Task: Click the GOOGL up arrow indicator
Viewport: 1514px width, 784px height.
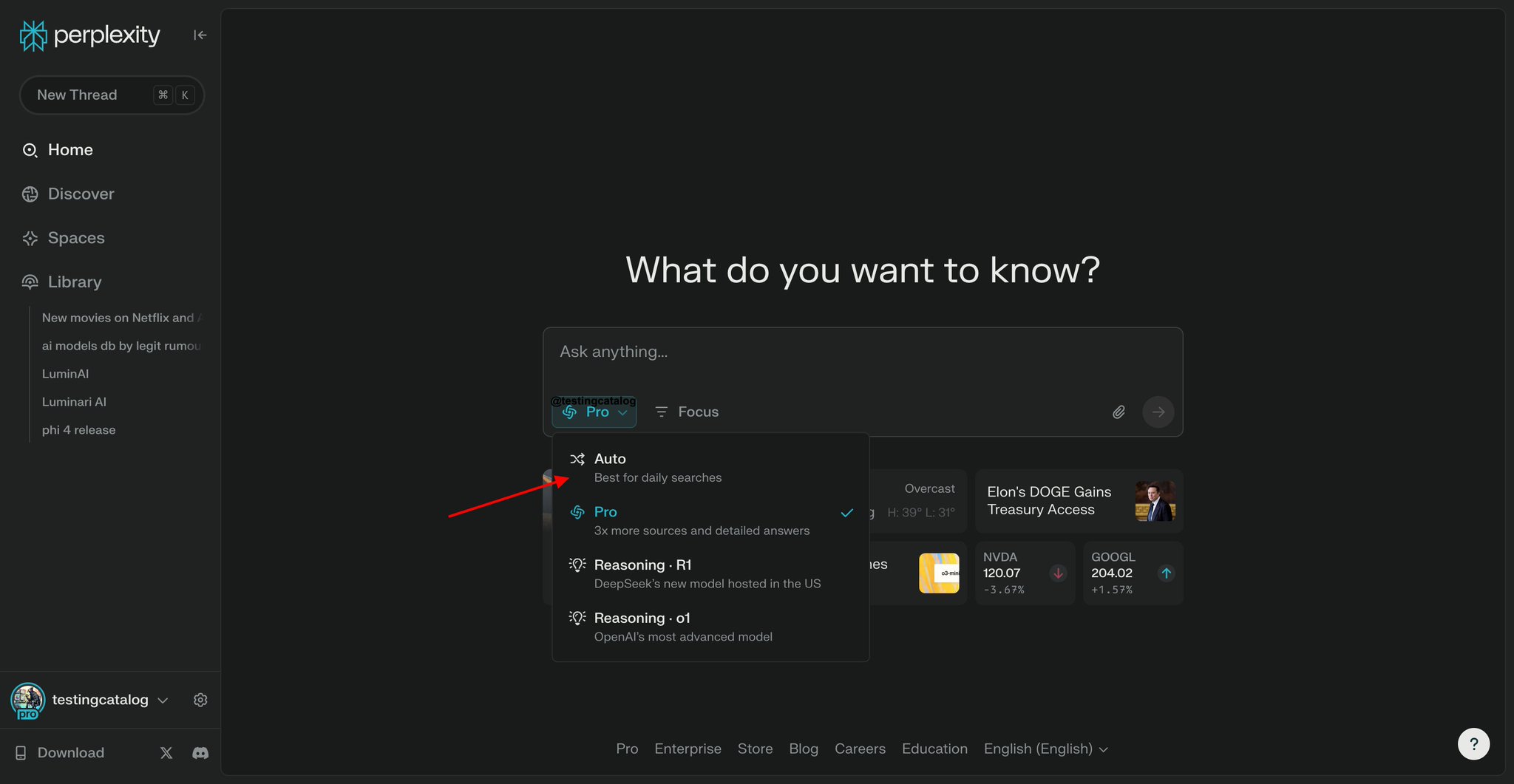Action: (x=1166, y=573)
